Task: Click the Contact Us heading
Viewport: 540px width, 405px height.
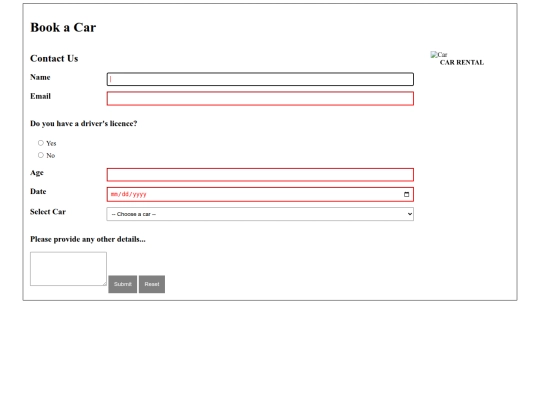Action: click(x=54, y=59)
